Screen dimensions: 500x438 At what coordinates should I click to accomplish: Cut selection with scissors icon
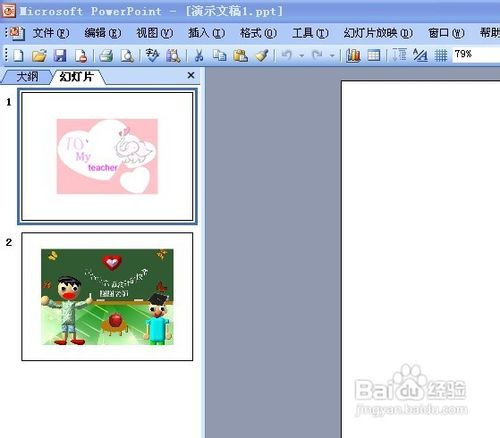point(199,55)
